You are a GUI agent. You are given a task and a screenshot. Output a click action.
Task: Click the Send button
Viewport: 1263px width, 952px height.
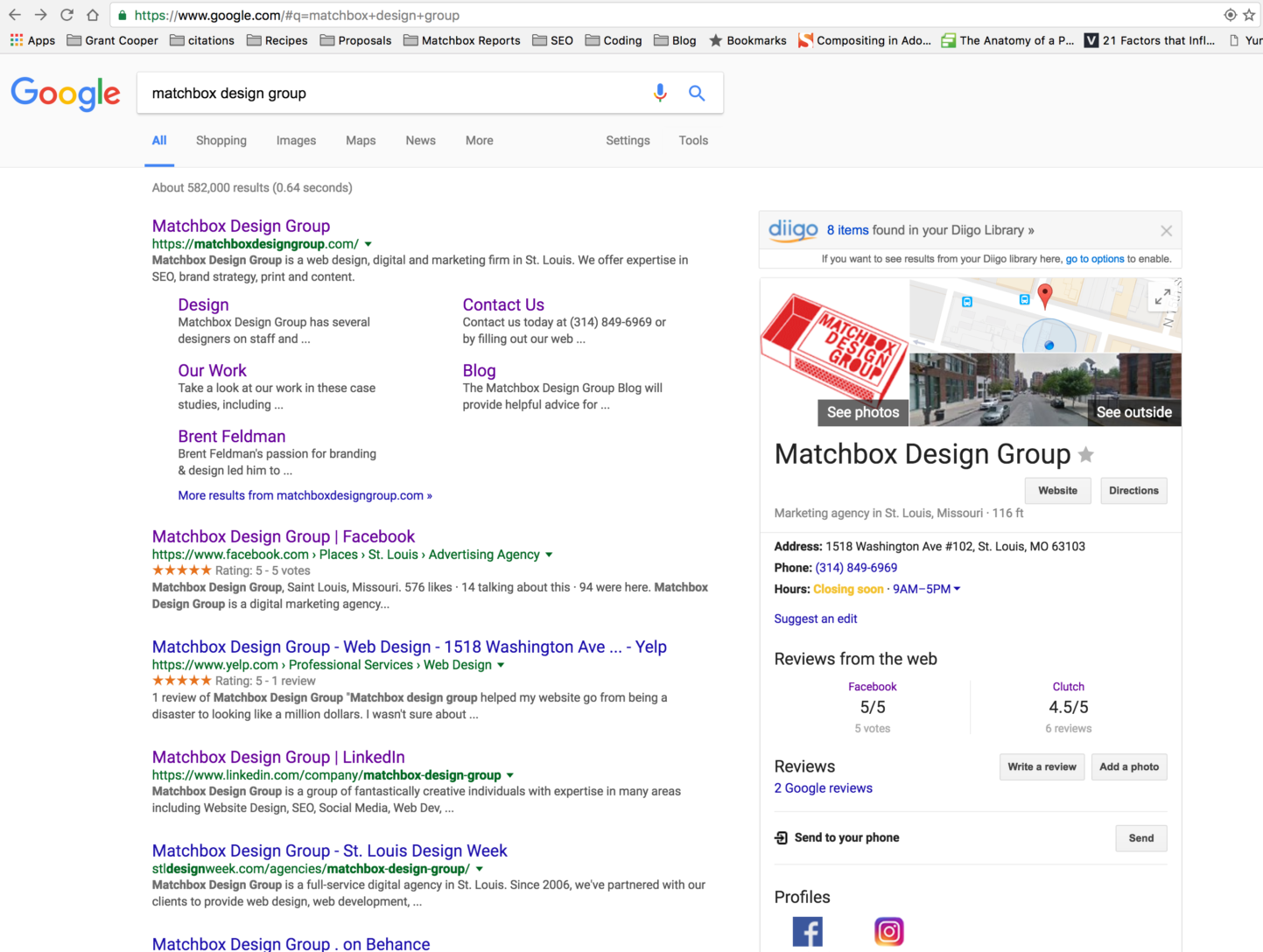tap(1141, 838)
